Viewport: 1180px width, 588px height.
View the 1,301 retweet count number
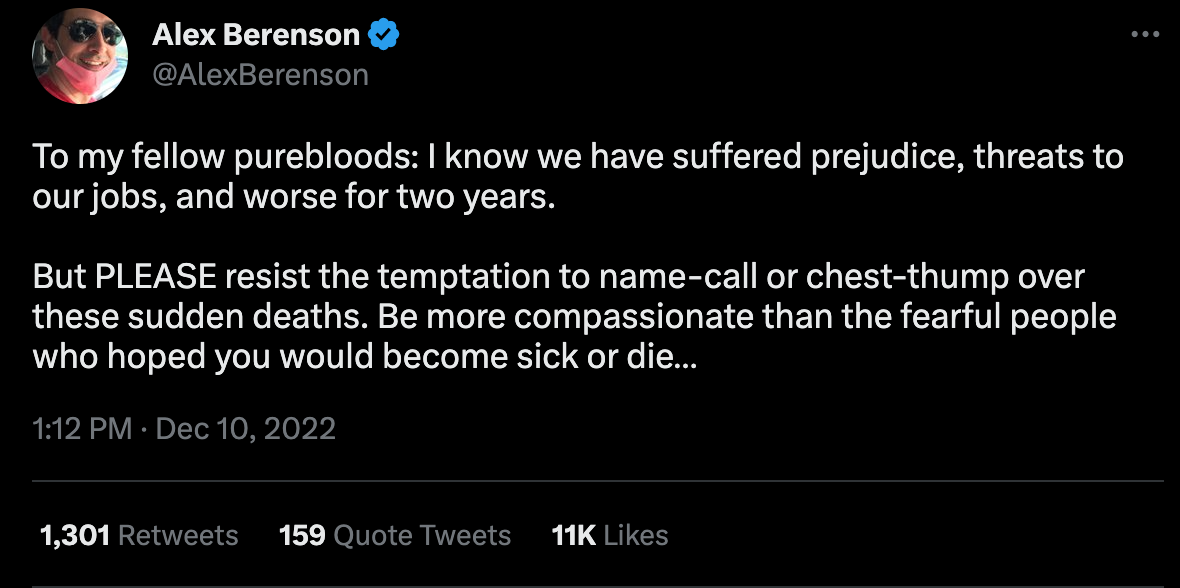[73, 535]
